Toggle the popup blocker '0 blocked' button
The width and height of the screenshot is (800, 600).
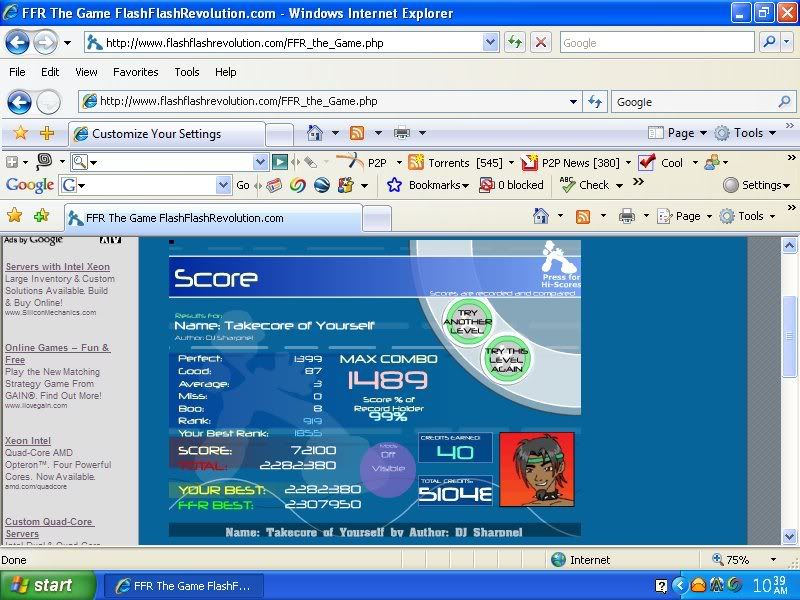click(x=511, y=185)
